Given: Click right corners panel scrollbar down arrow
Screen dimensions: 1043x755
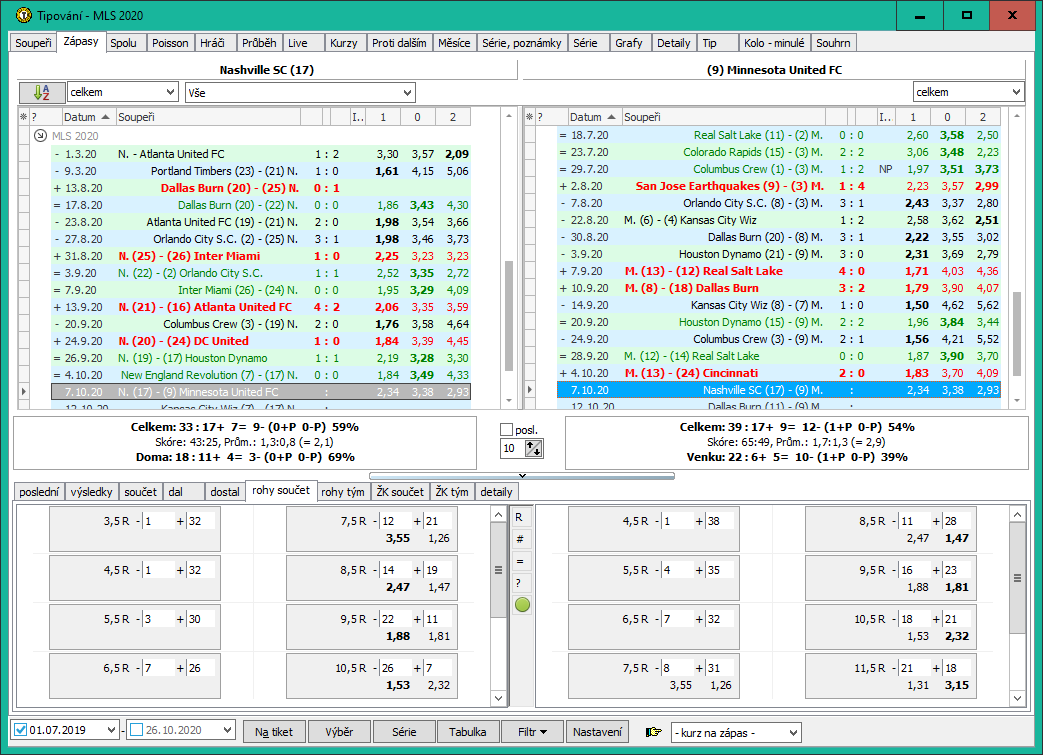Looking at the screenshot, I should pos(1017,698).
